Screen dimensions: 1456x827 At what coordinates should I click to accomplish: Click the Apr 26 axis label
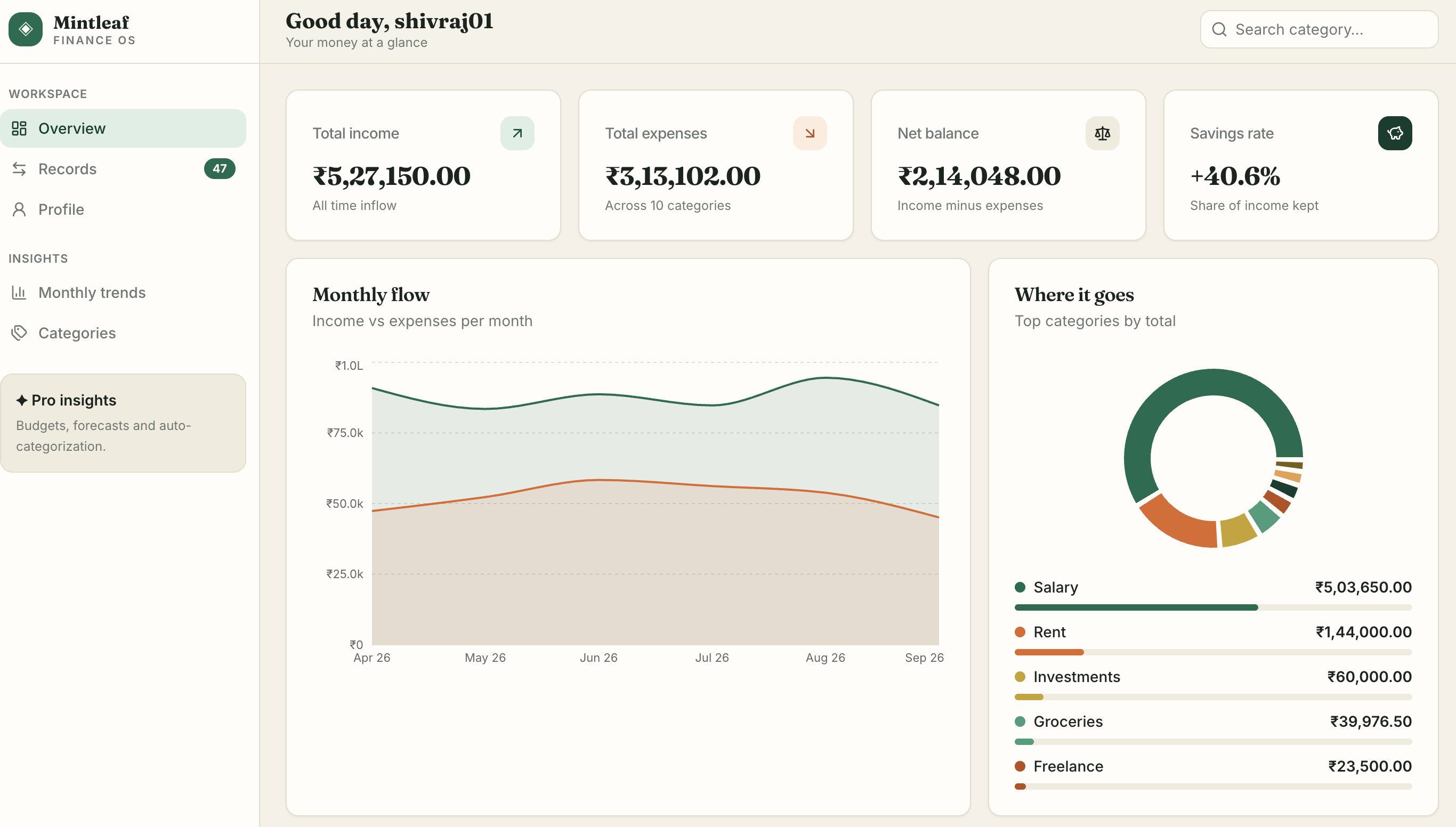(x=371, y=658)
